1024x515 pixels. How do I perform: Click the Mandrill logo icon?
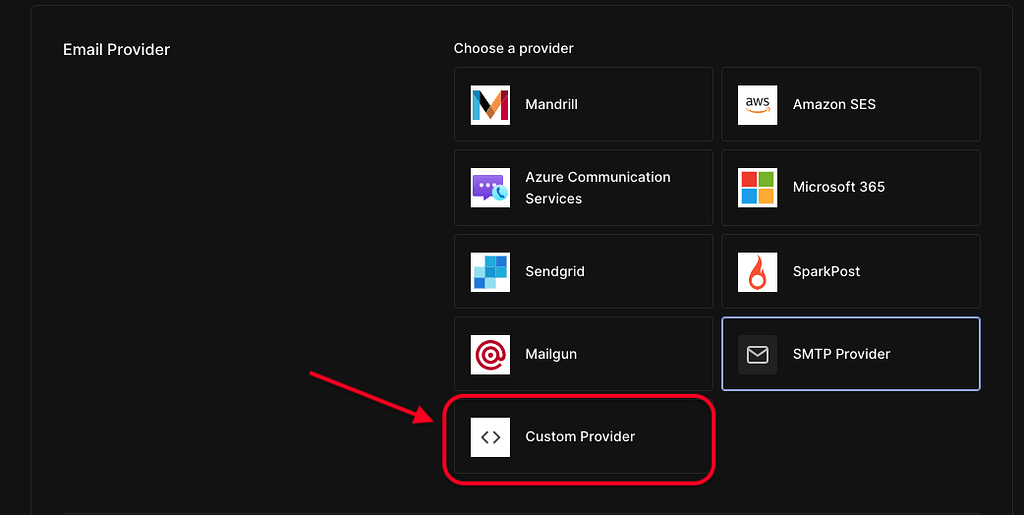pos(490,104)
